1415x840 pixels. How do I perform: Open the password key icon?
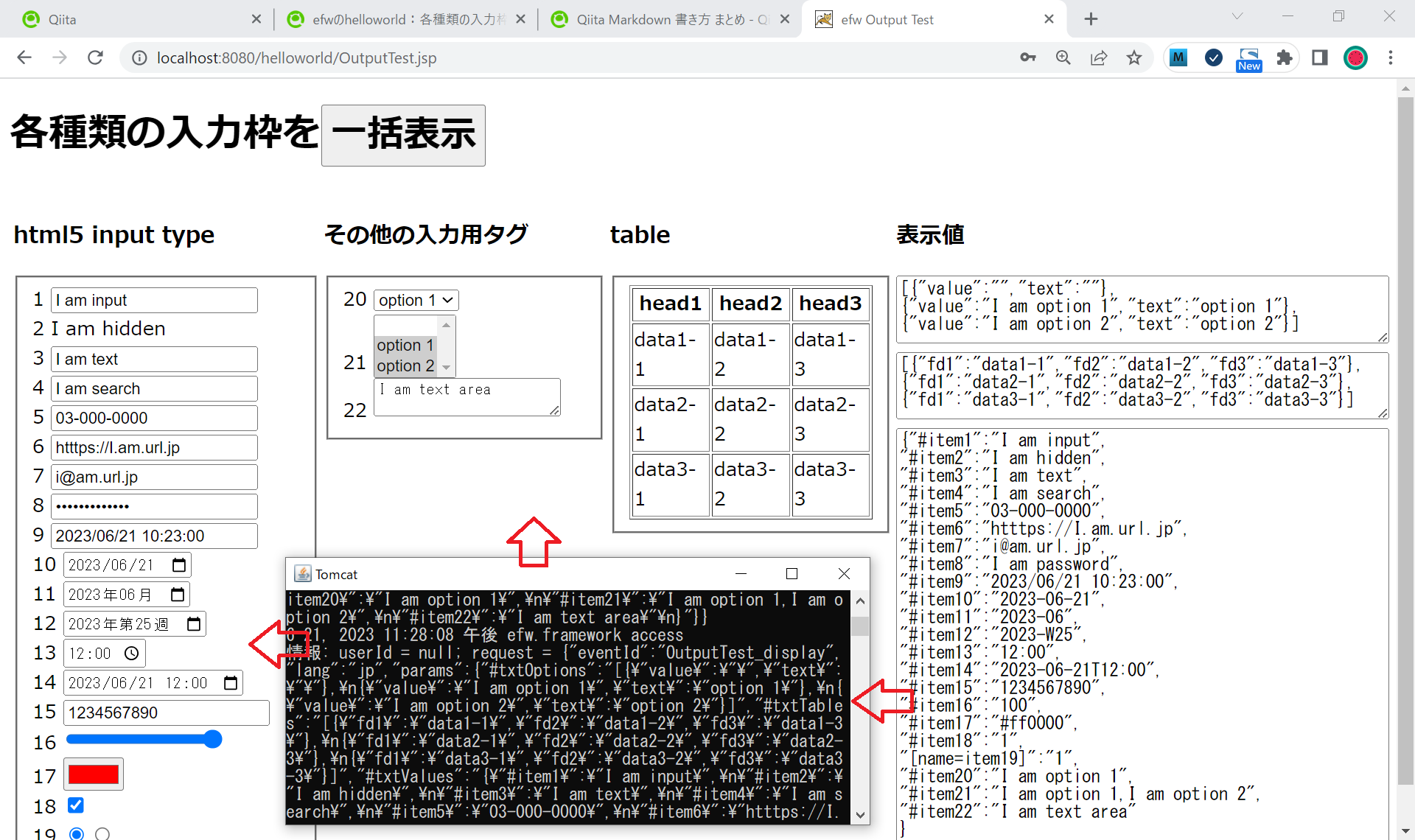pos(1027,57)
